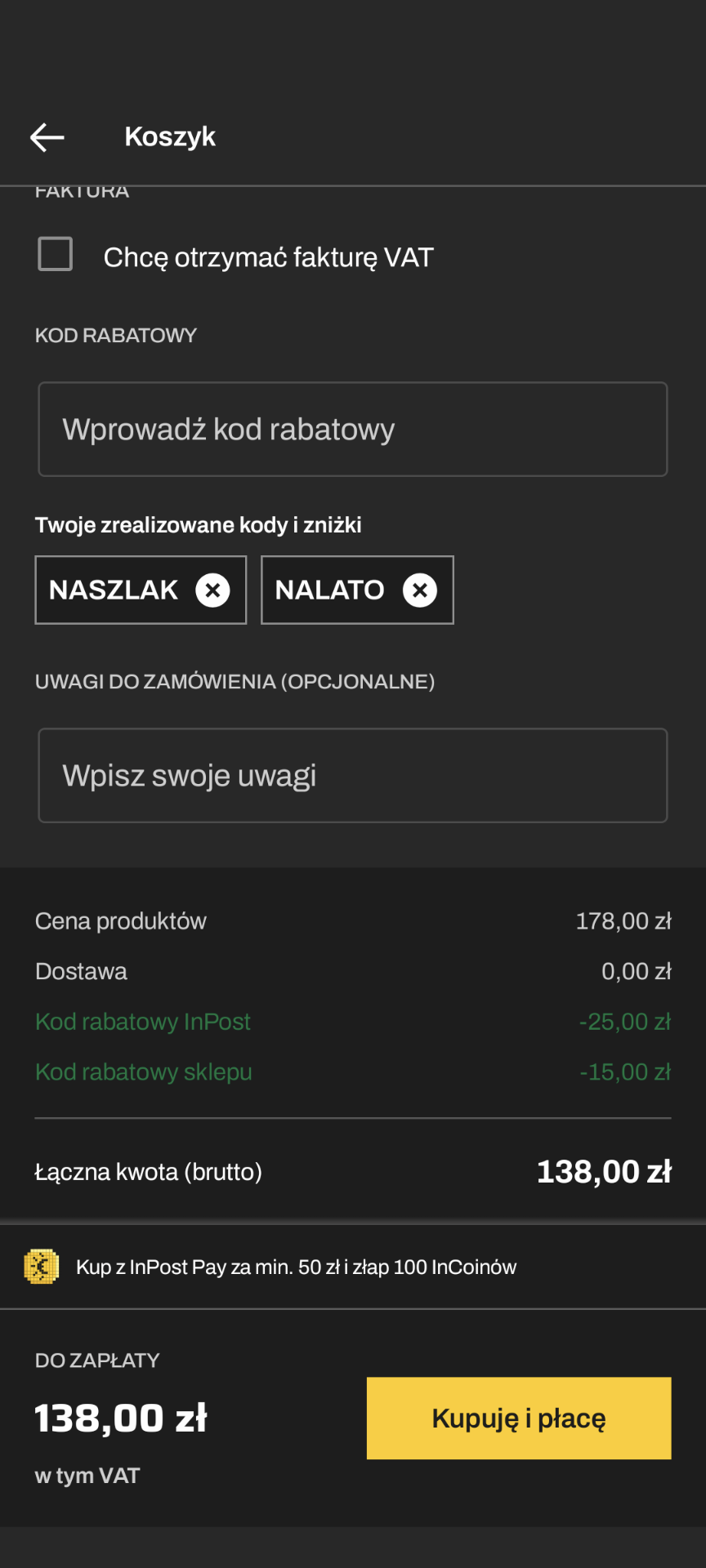Click the '-25,00 zł' InPost discount amount

point(624,1022)
